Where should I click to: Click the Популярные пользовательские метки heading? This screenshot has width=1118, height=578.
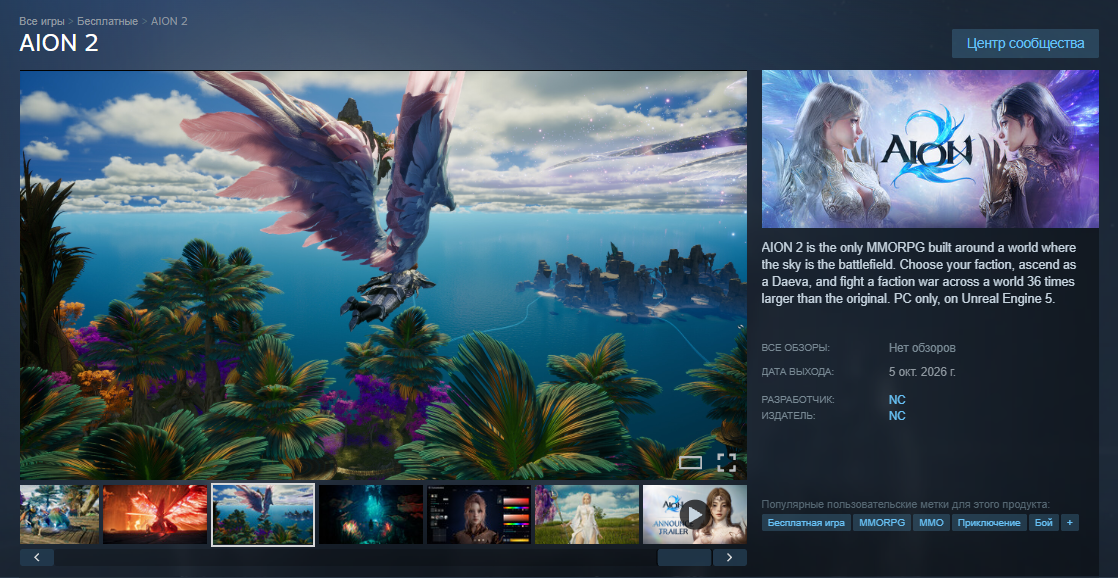click(906, 504)
